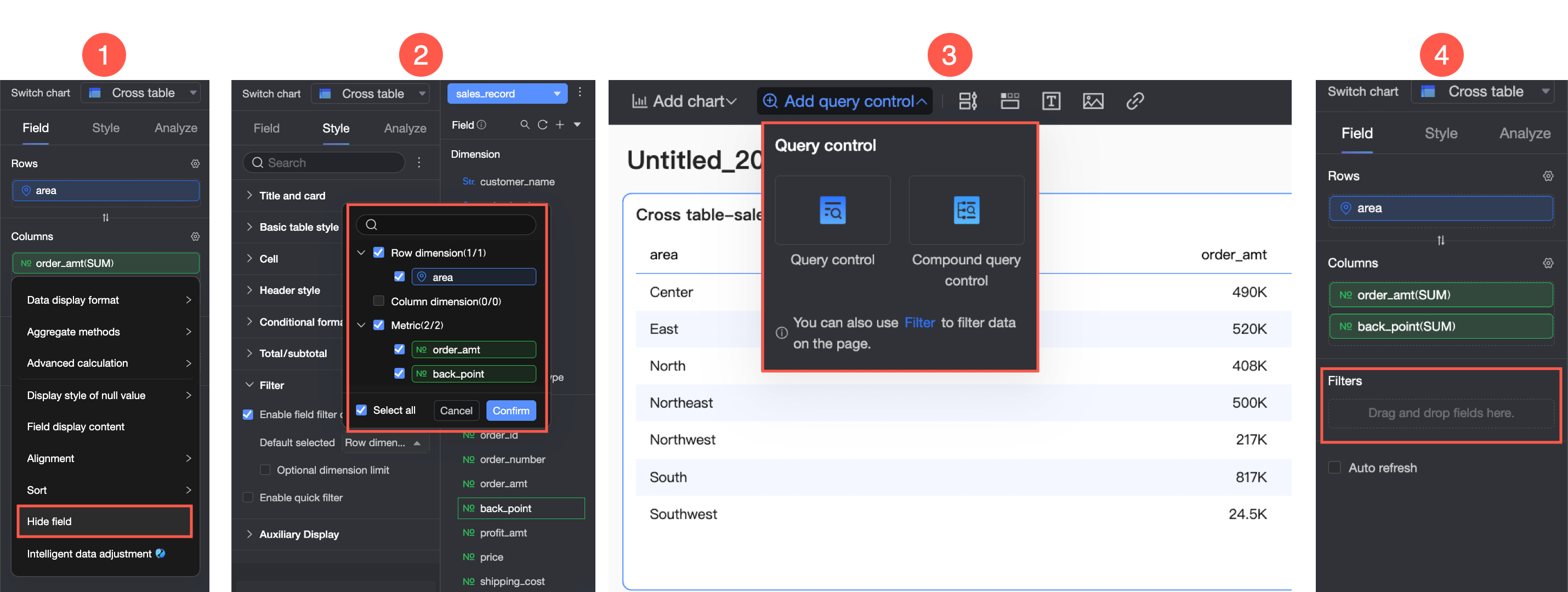Click the embed link icon in toolbar

pyautogui.click(x=1135, y=101)
